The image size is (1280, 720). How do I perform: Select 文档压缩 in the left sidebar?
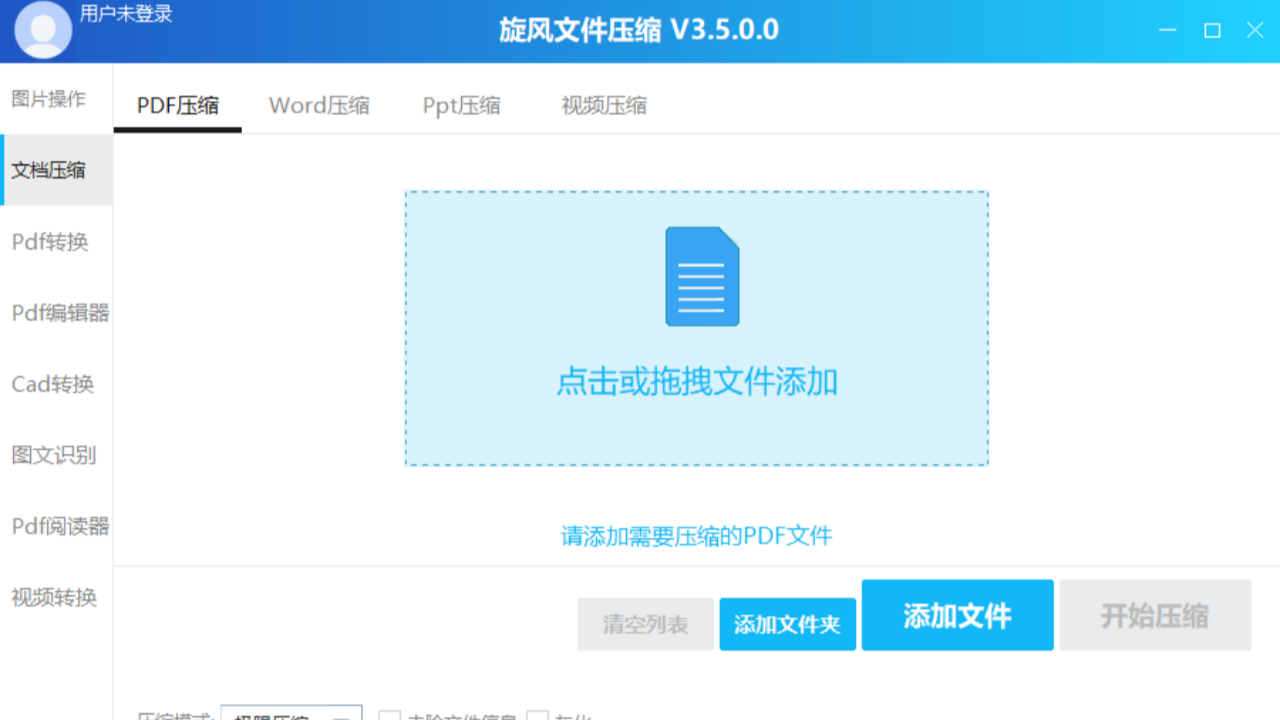50,170
